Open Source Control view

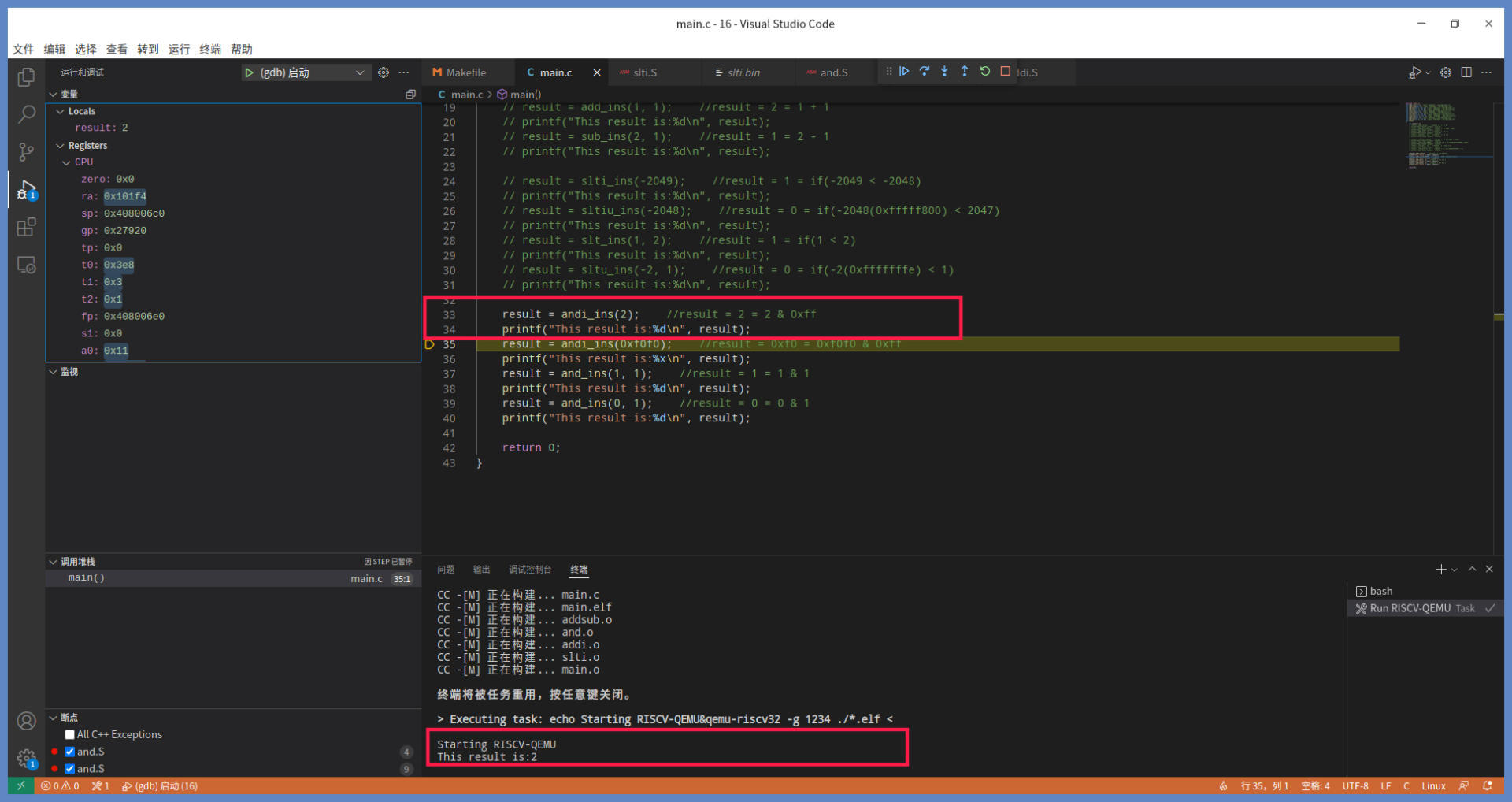pyautogui.click(x=26, y=152)
